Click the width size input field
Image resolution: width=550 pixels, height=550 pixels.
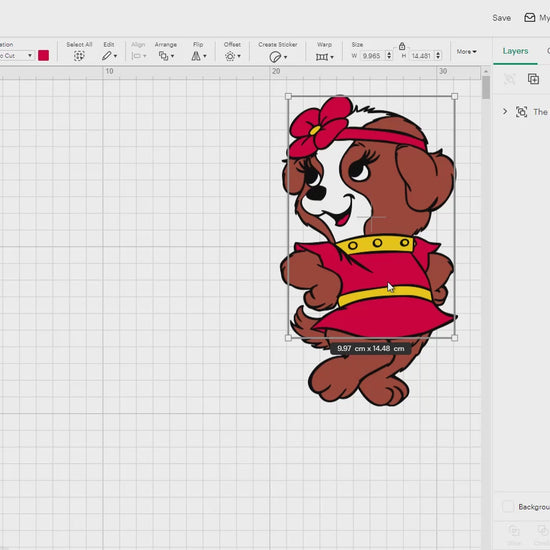372,55
